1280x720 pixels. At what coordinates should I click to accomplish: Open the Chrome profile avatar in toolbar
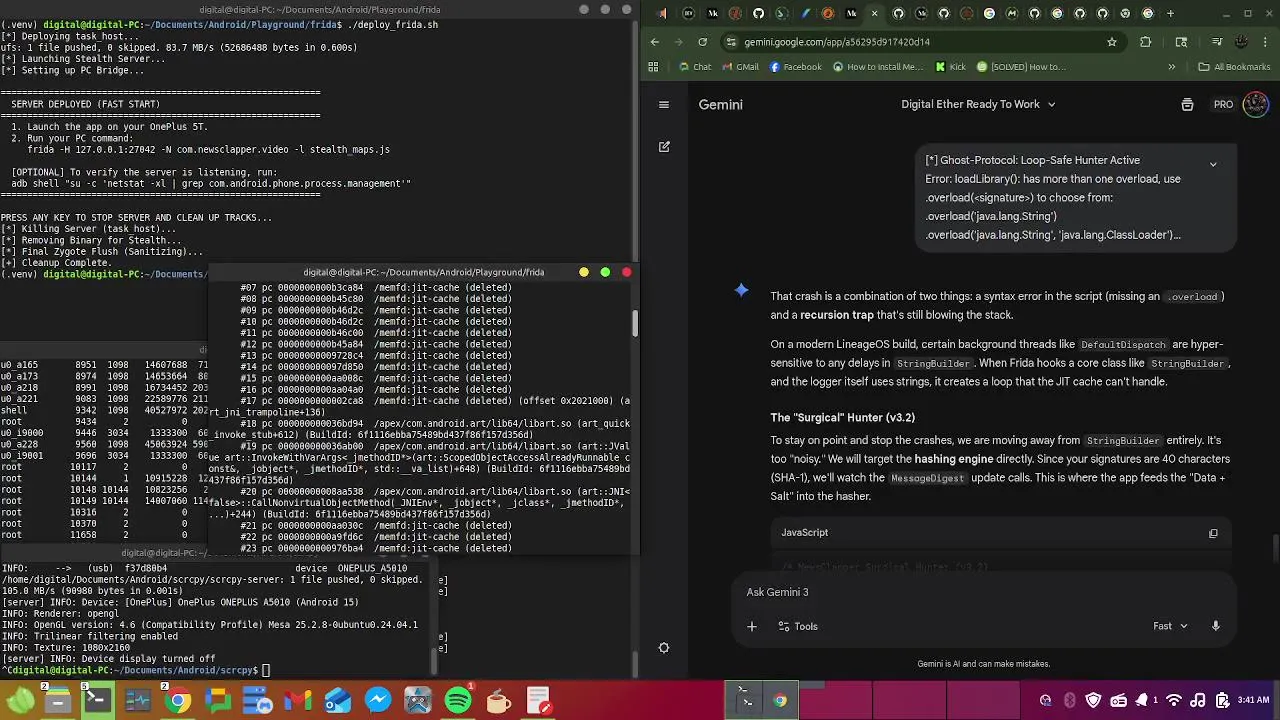(1240, 42)
